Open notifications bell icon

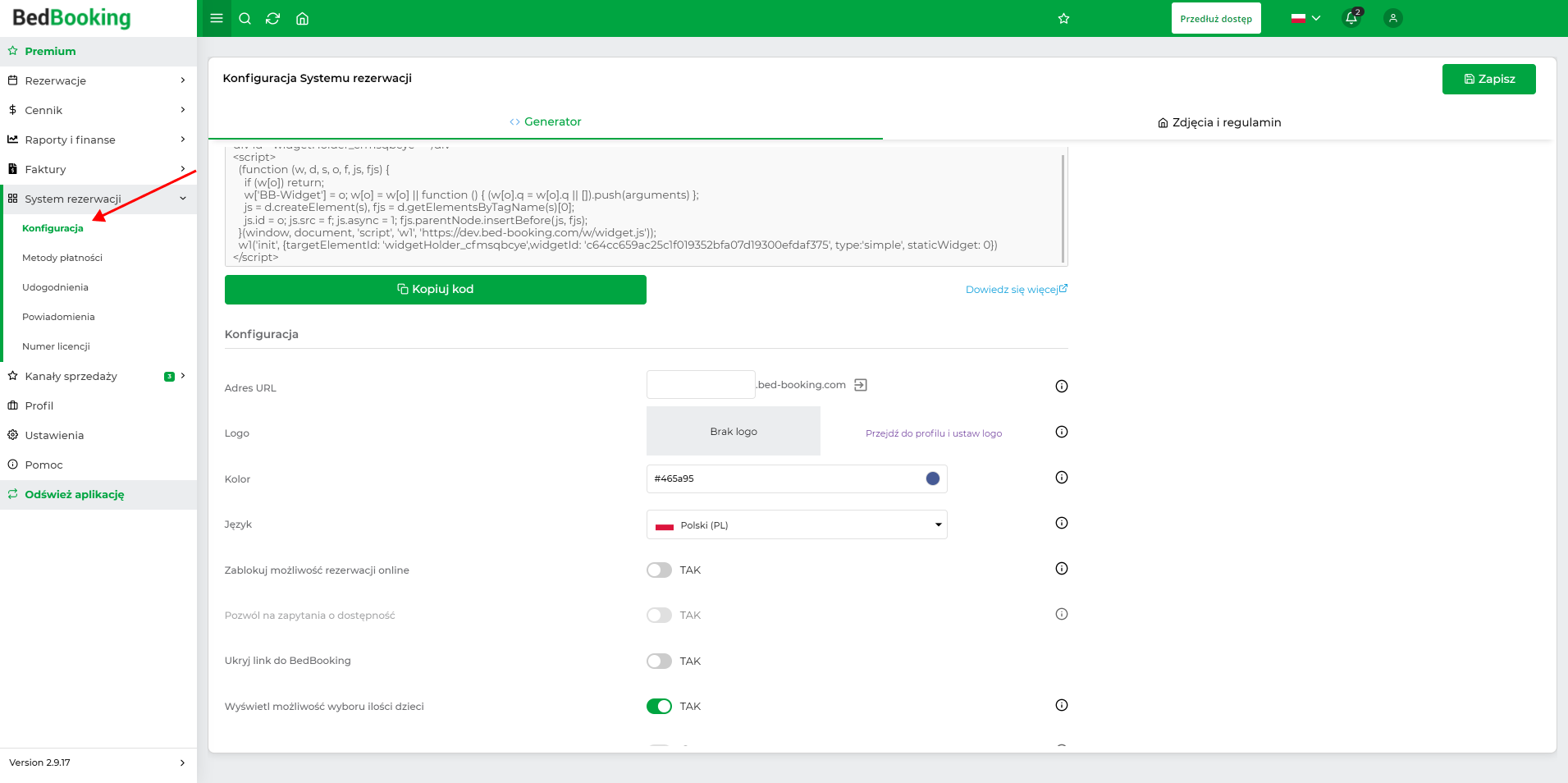click(x=1351, y=18)
